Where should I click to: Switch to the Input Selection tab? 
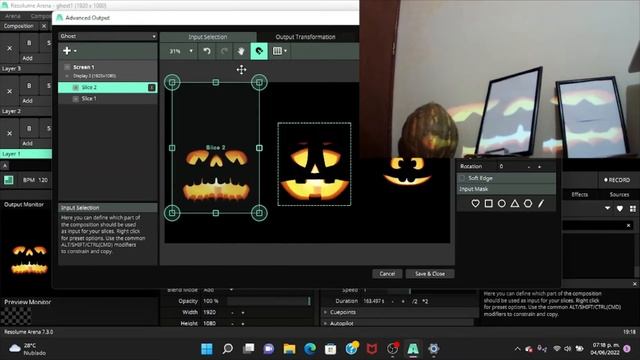click(x=208, y=37)
